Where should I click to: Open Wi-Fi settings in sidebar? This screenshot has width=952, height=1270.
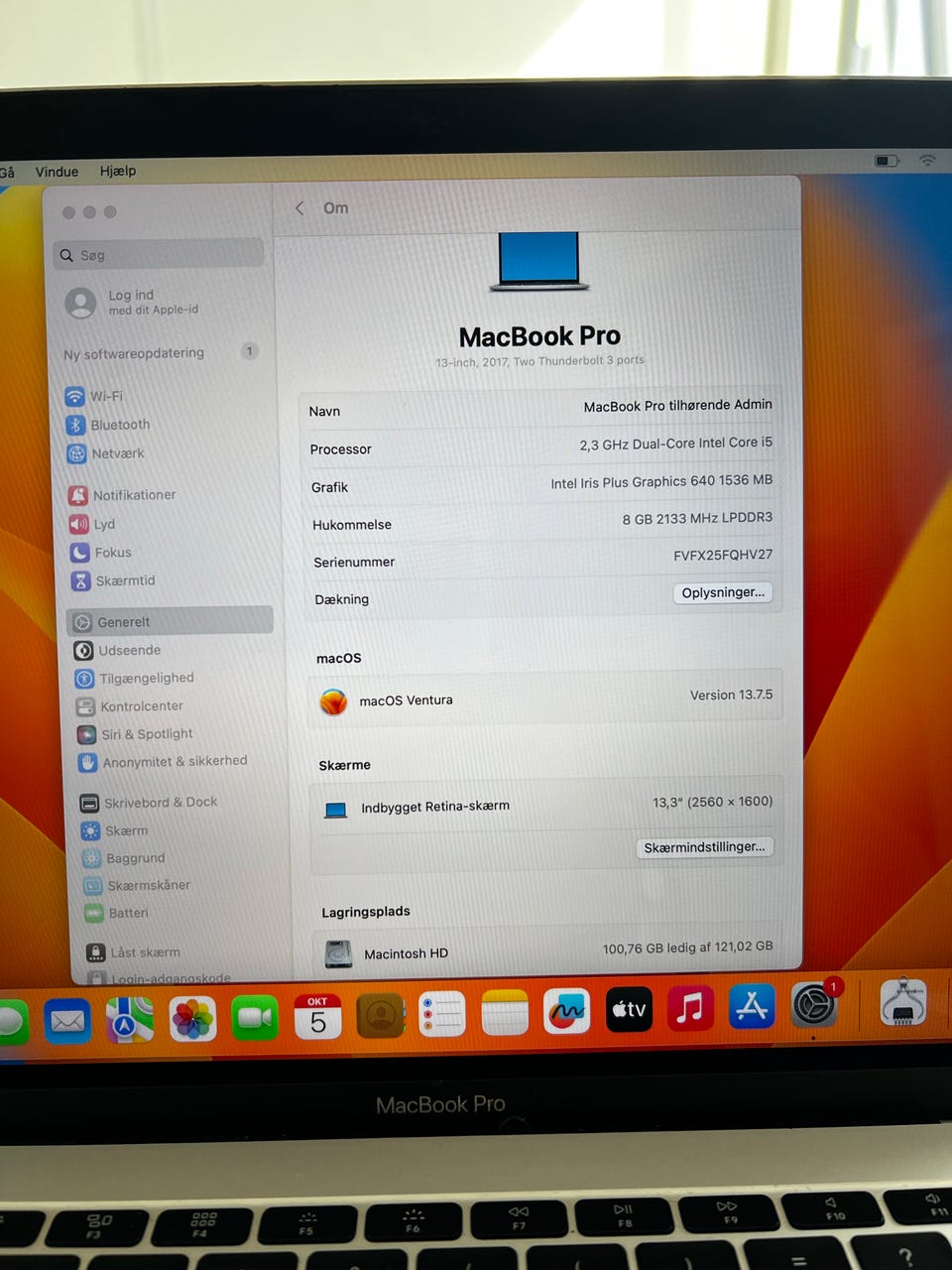[x=94, y=396]
